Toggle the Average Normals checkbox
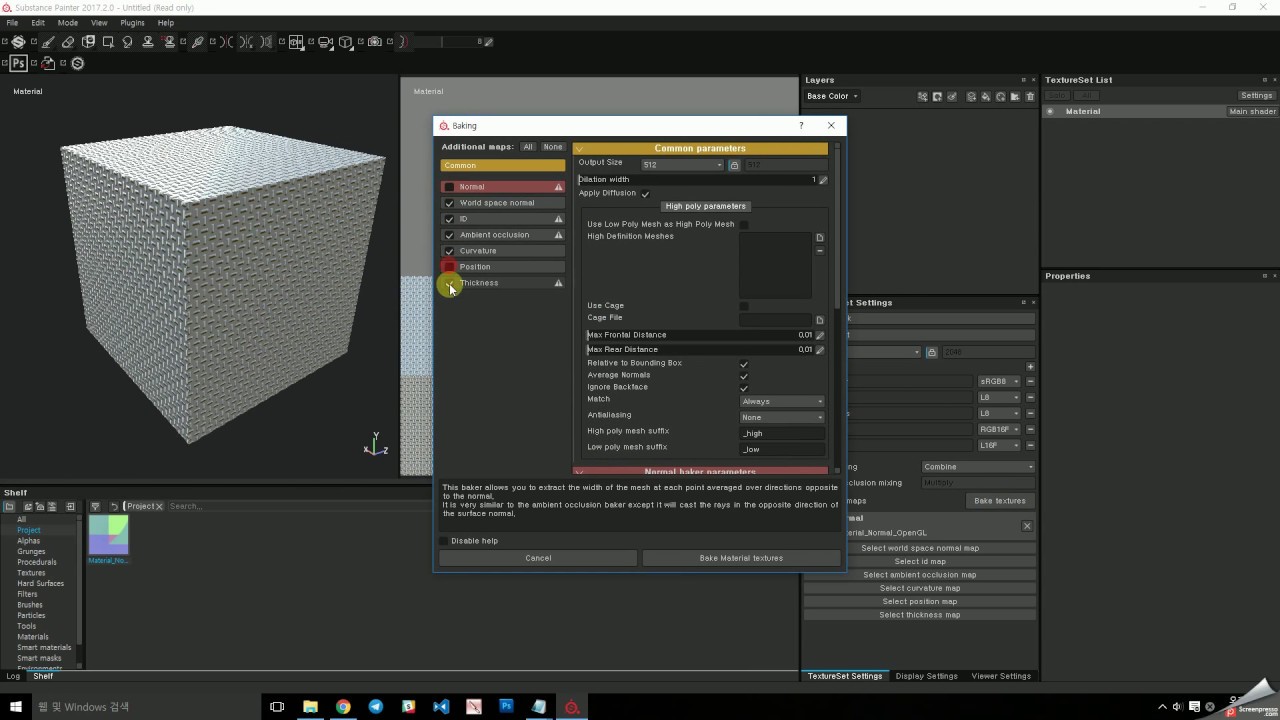This screenshot has height=720, width=1280. [x=743, y=376]
